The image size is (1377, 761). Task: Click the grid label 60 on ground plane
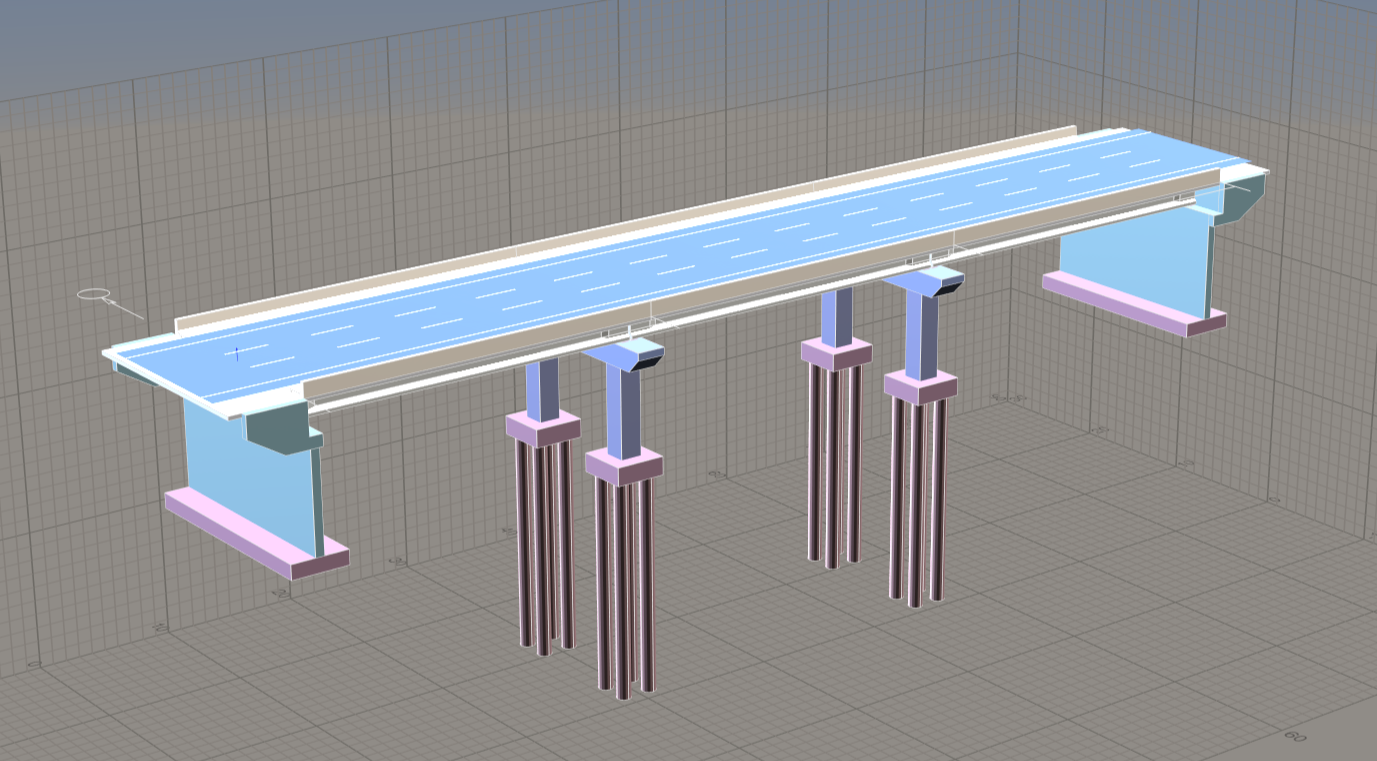click(x=1294, y=736)
